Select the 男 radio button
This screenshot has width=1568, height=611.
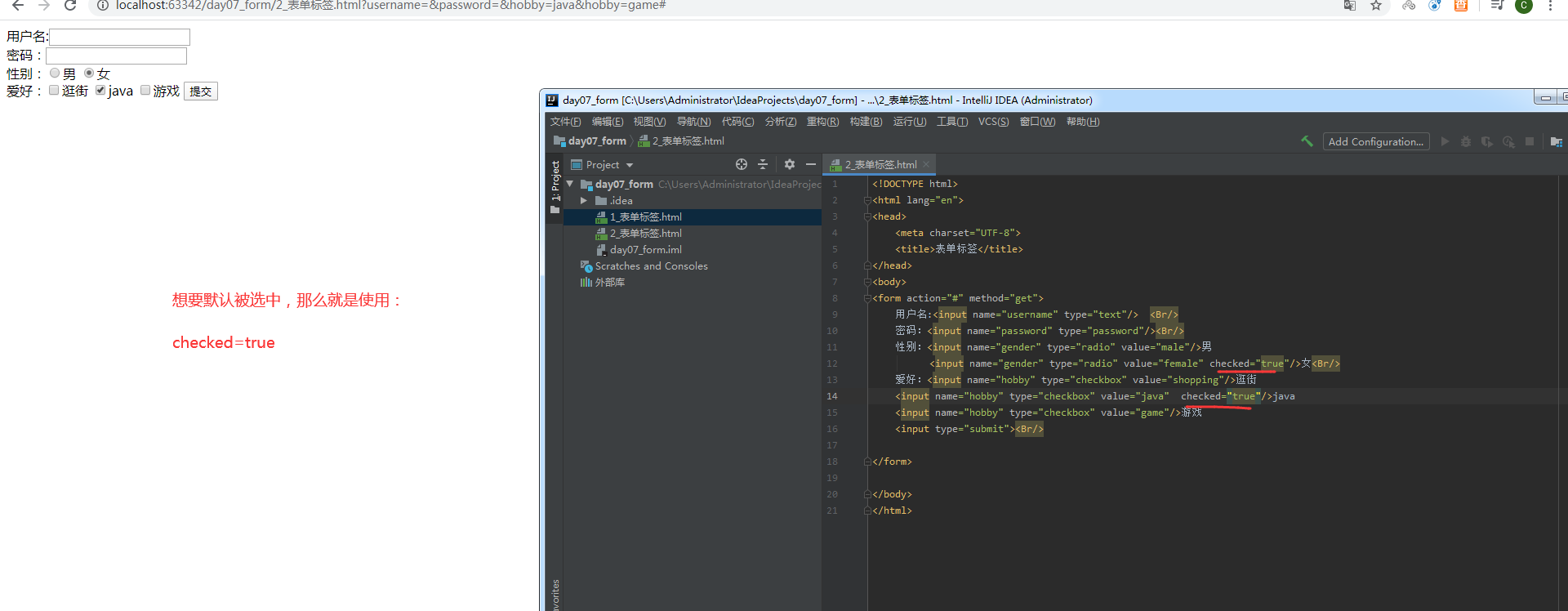[55, 74]
